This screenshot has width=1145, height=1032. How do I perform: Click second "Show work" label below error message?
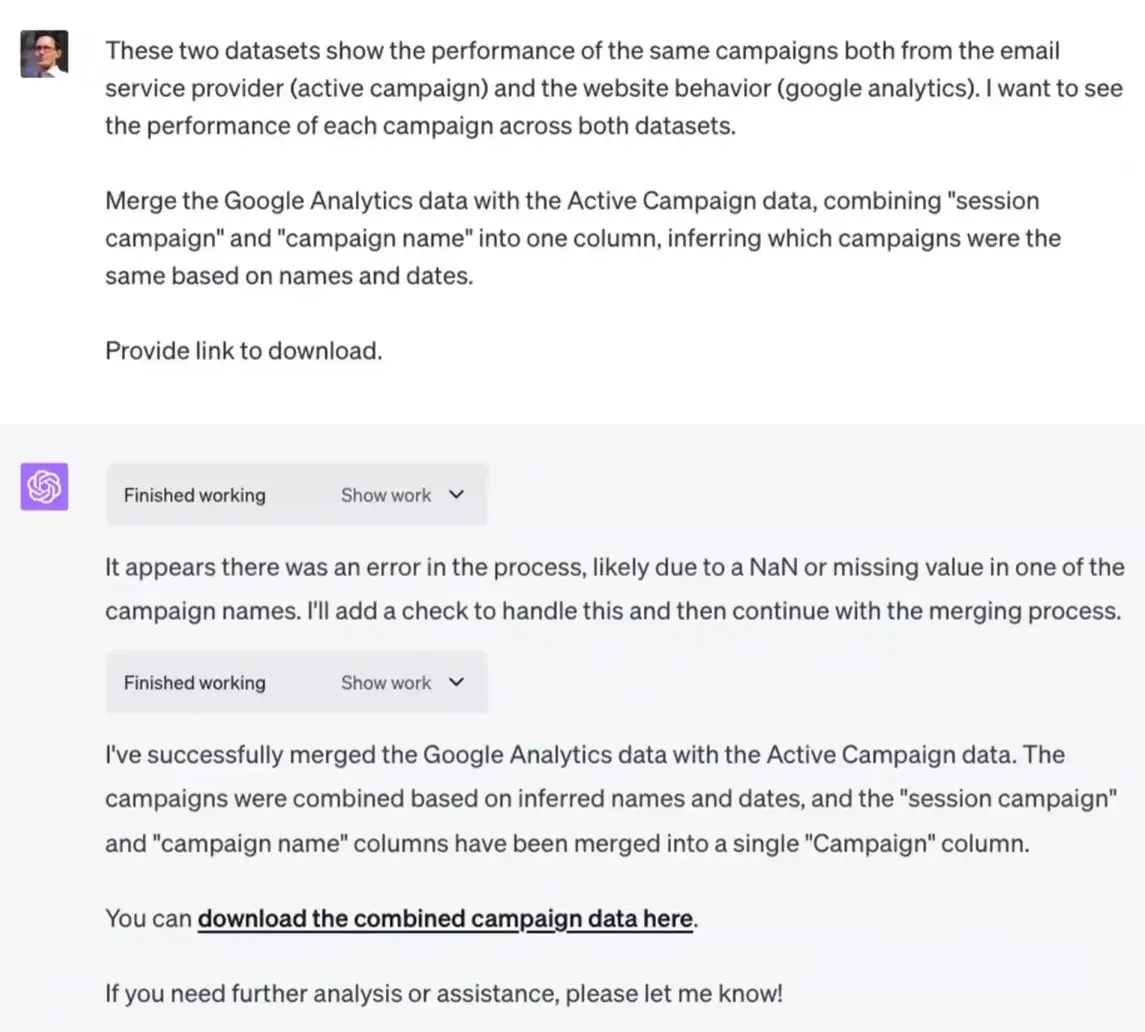pos(385,683)
